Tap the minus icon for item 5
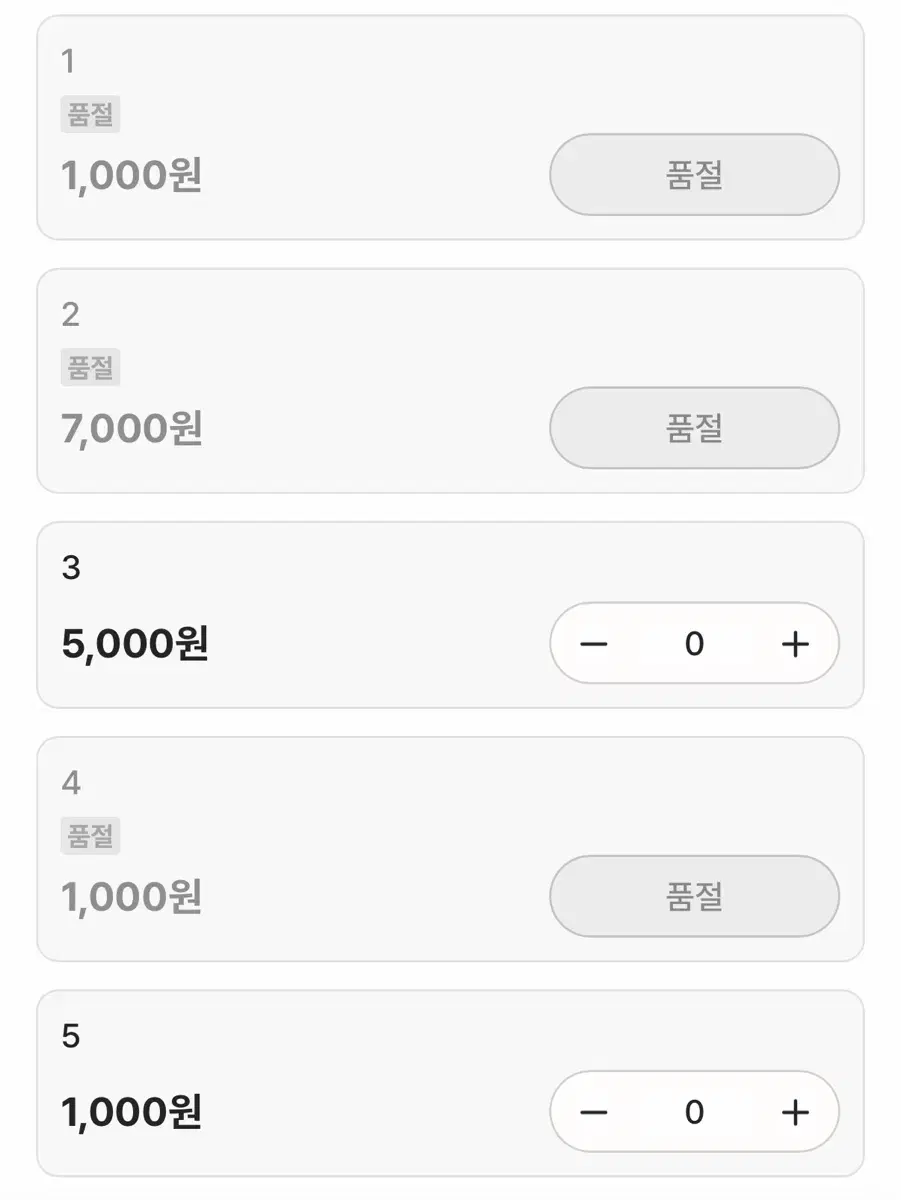This screenshot has width=901, height=1200. tap(594, 1112)
